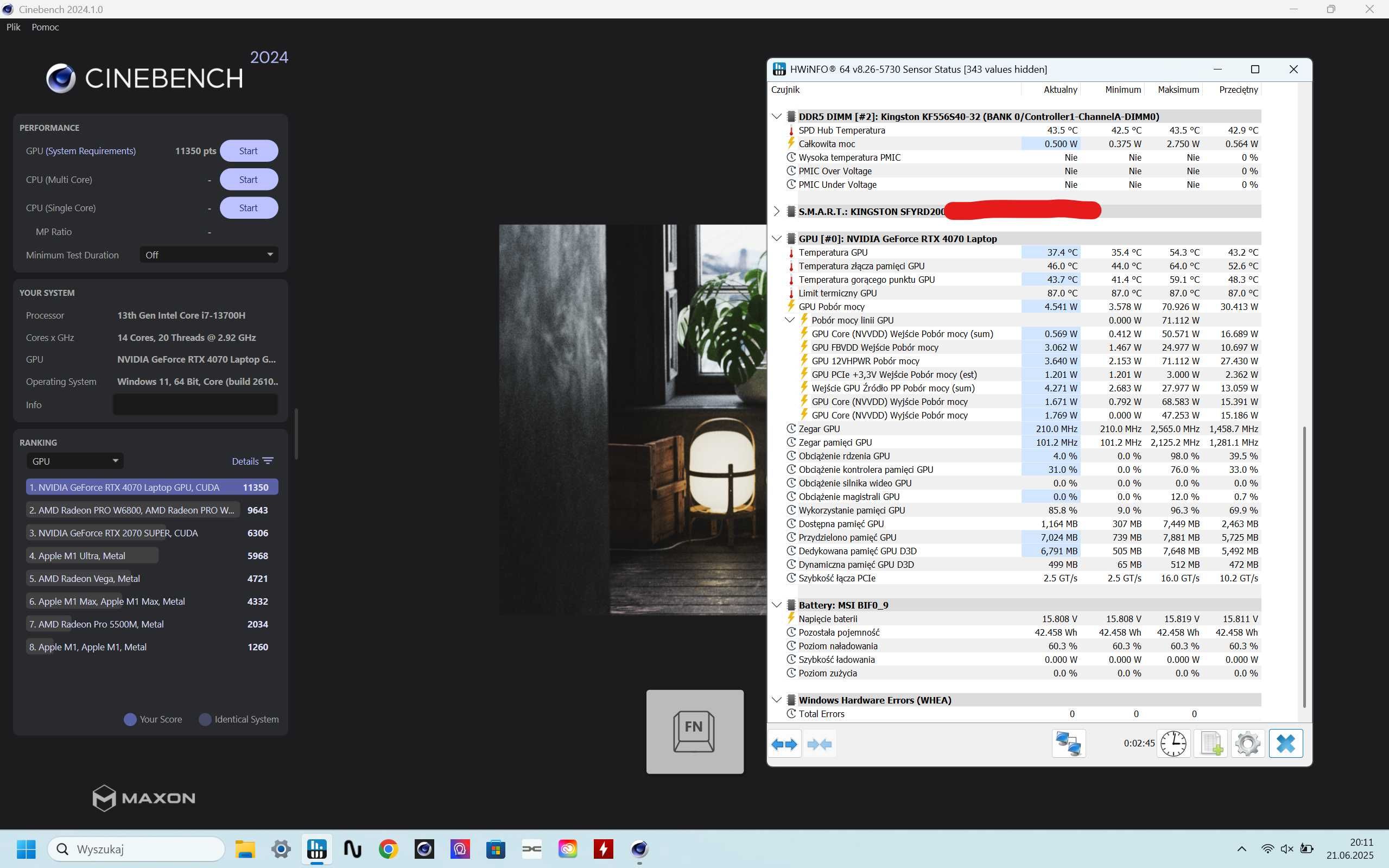Select RTX 4070 Laptop GPU ranking row
The height and width of the screenshot is (868, 1389).
click(x=152, y=487)
